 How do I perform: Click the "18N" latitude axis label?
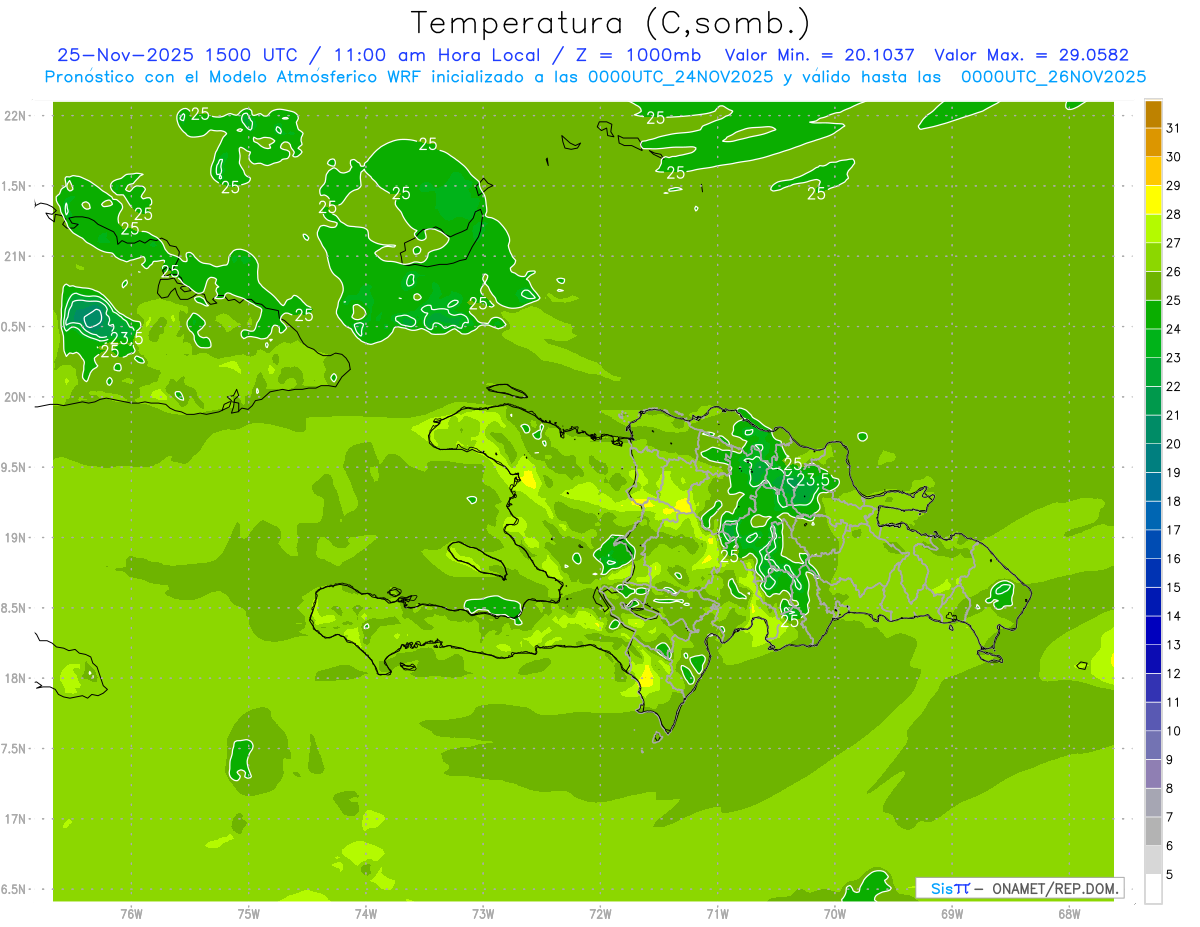tap(15, 678)
